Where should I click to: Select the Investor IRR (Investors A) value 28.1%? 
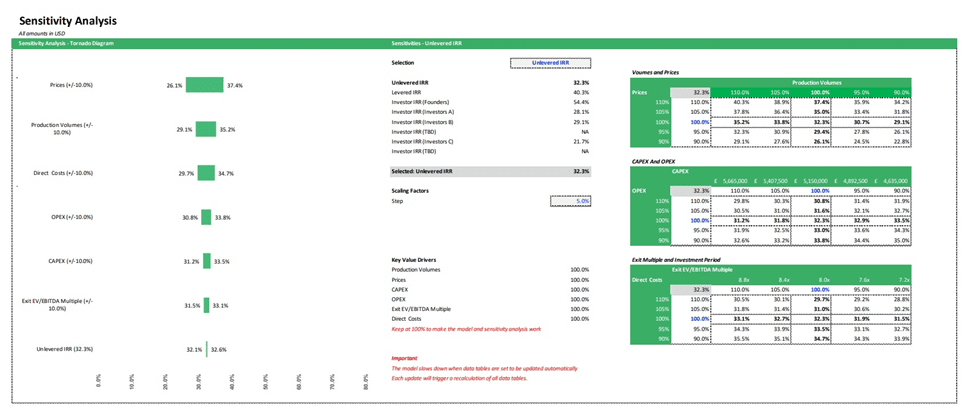point(581,112)
